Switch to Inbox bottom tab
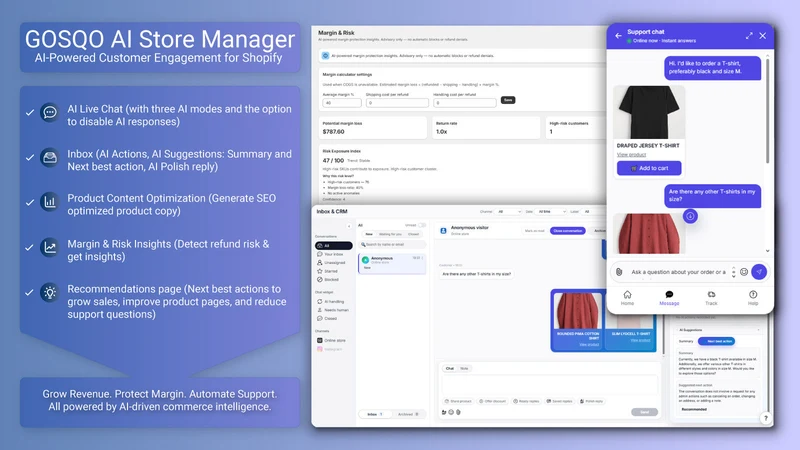This screenshot has height=450, width=800. 375,414
